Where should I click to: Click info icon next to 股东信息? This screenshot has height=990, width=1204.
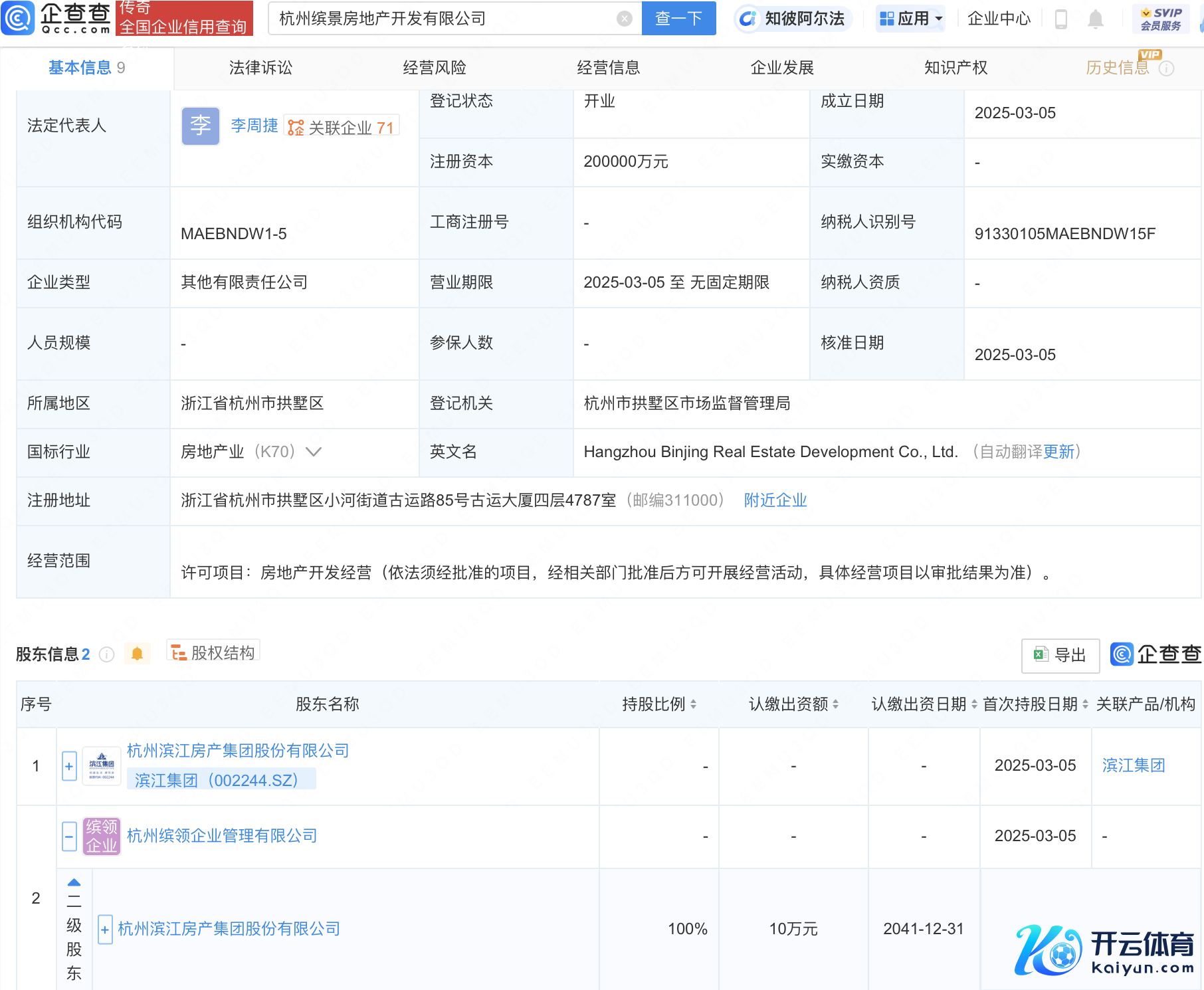click(106, 654)
